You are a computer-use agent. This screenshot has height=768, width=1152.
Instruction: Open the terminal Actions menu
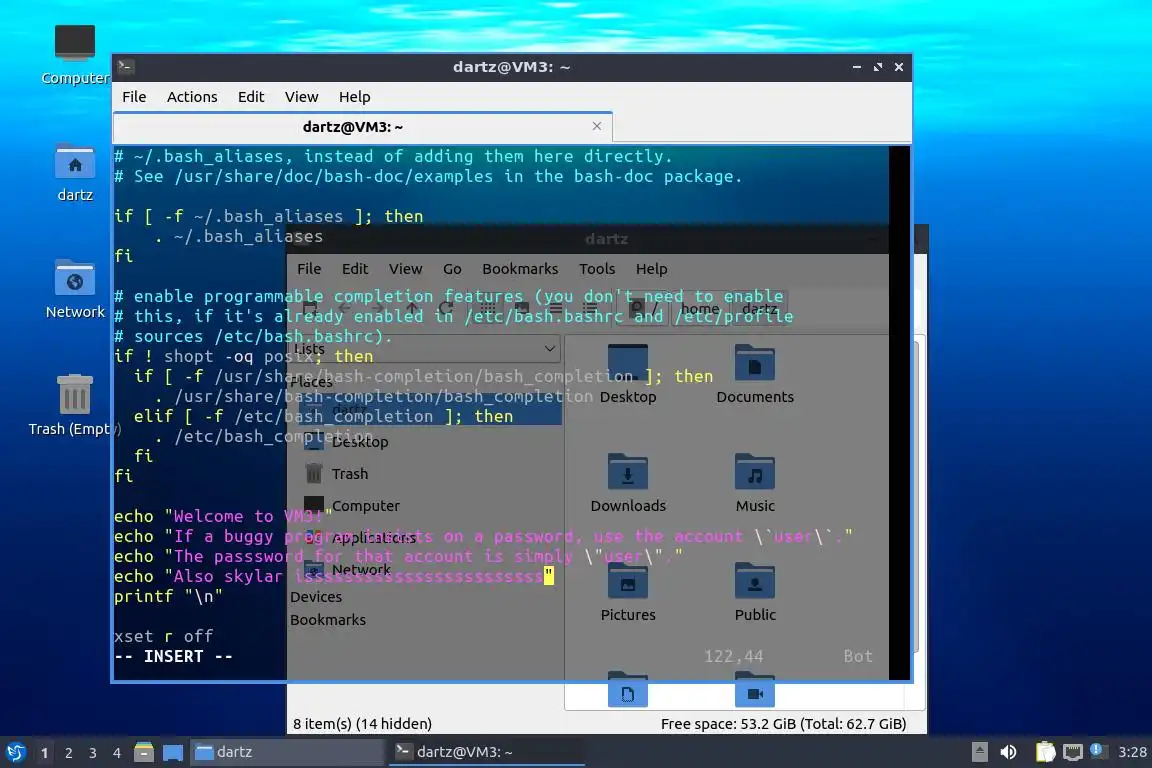tap(192, 97)
